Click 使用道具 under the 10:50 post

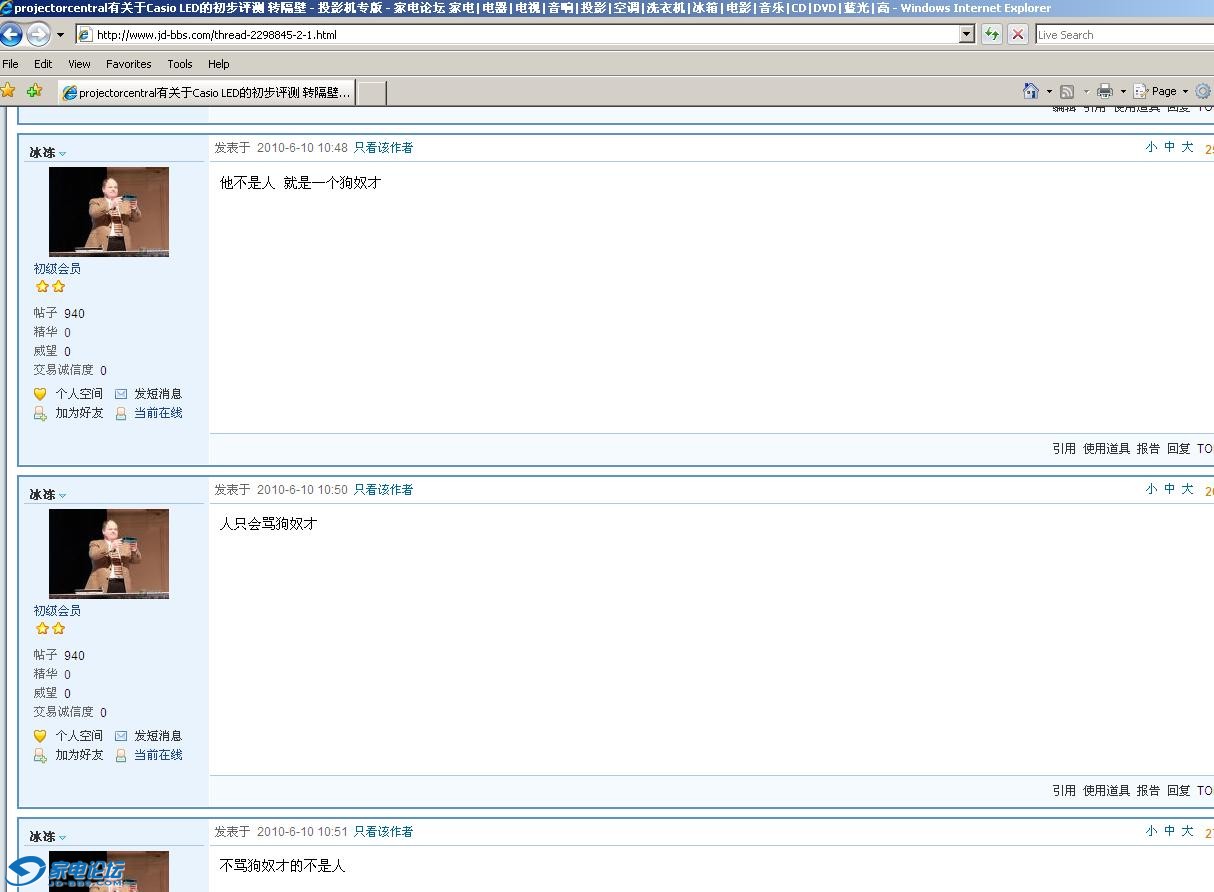[x=1107, y=791]
